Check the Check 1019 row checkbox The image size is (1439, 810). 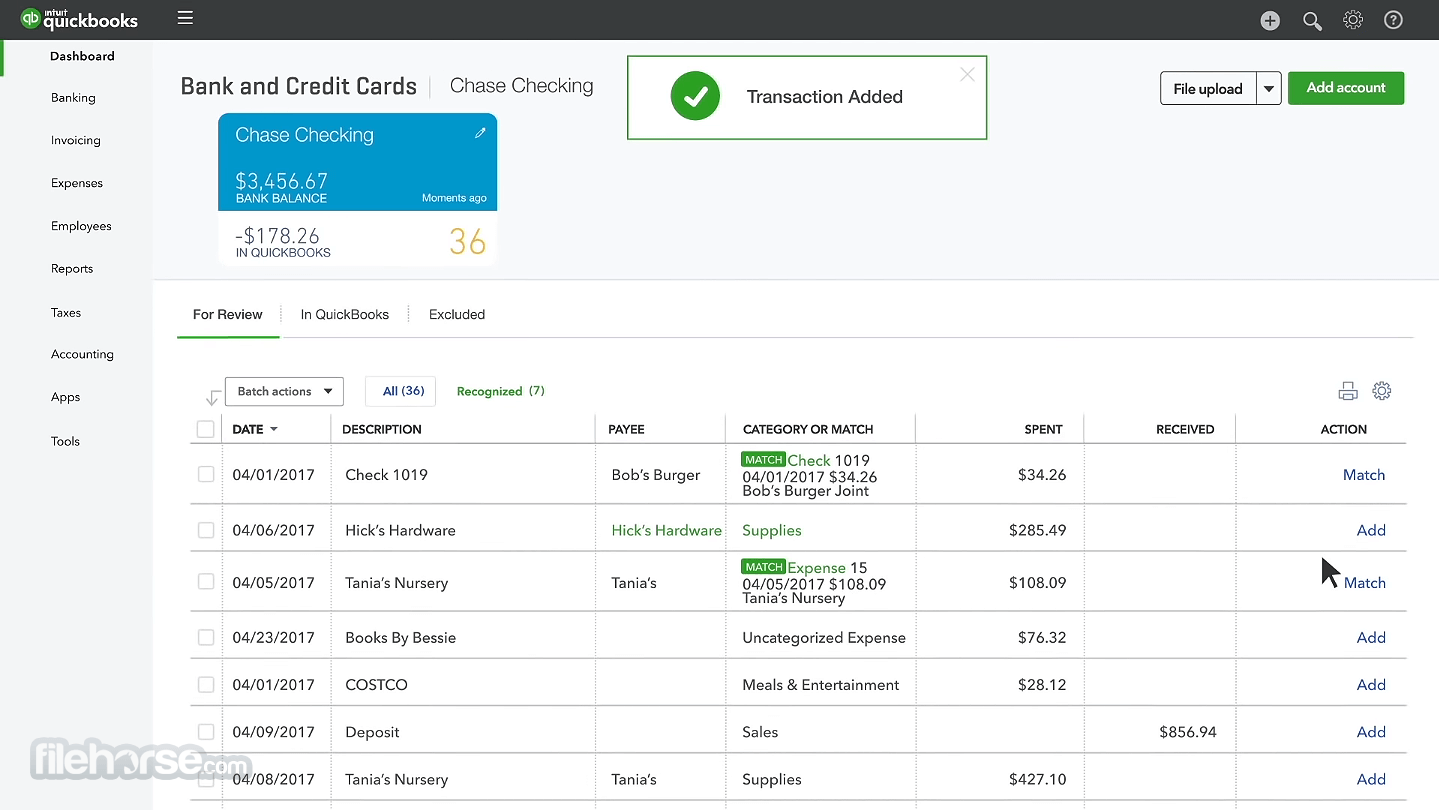tap(206, 474)
